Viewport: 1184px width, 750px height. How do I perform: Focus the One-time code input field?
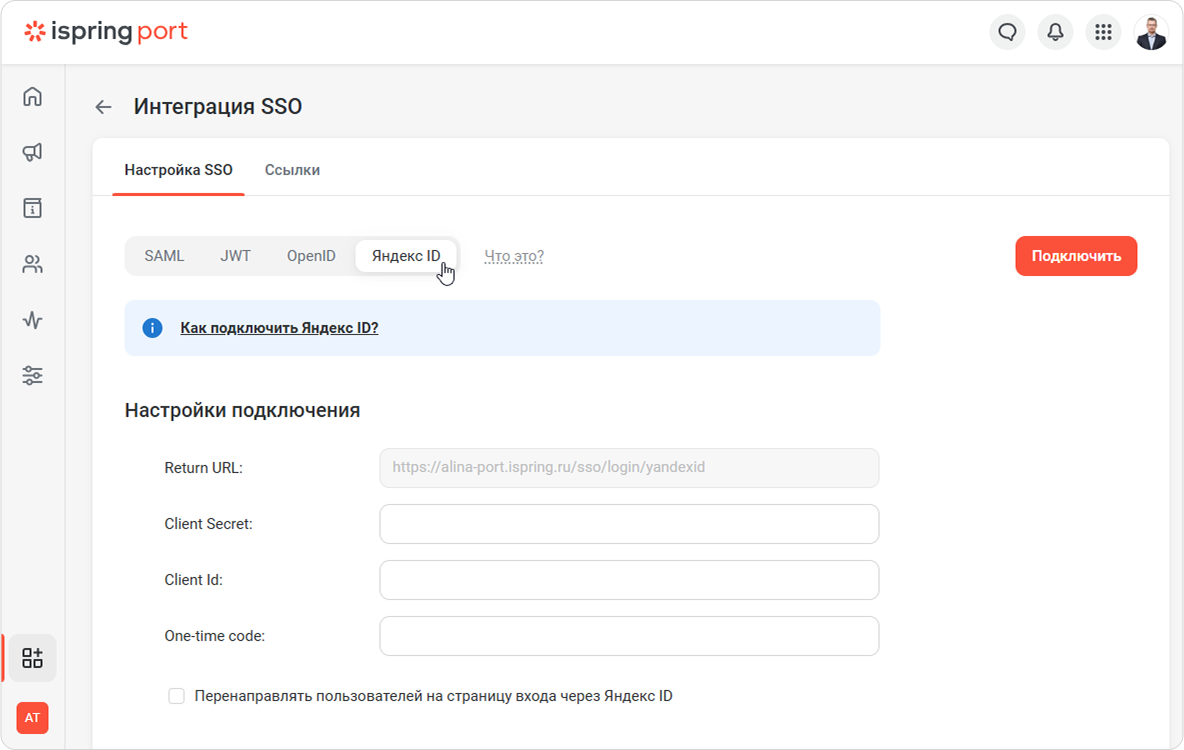629,635
